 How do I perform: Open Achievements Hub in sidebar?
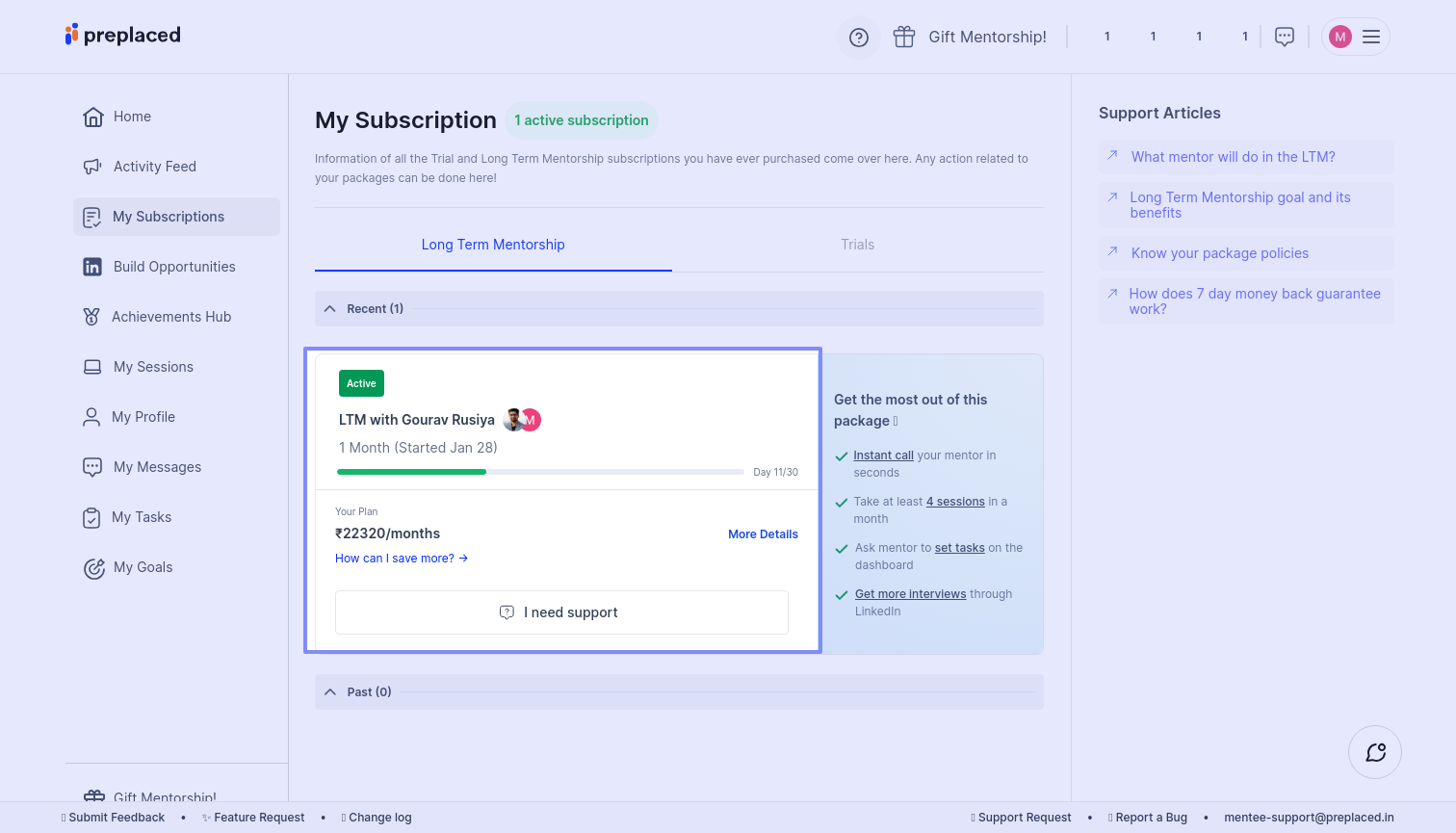(x=170, y=317)
